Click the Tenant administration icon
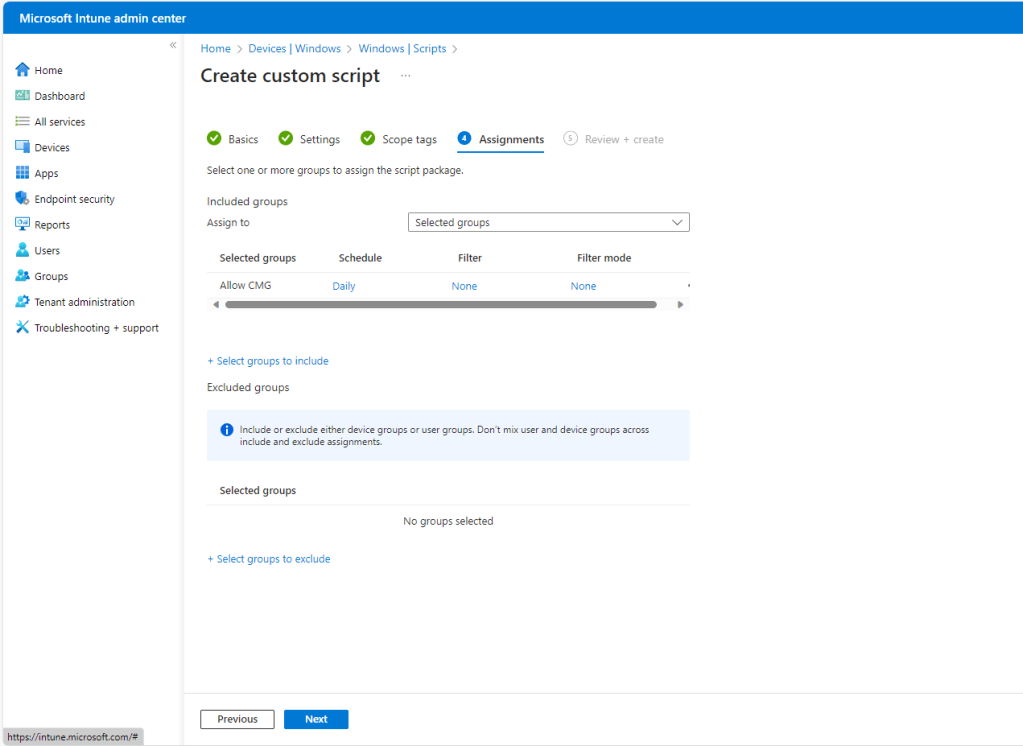This screenshot has width=1023, height=746. coord(23,302)
